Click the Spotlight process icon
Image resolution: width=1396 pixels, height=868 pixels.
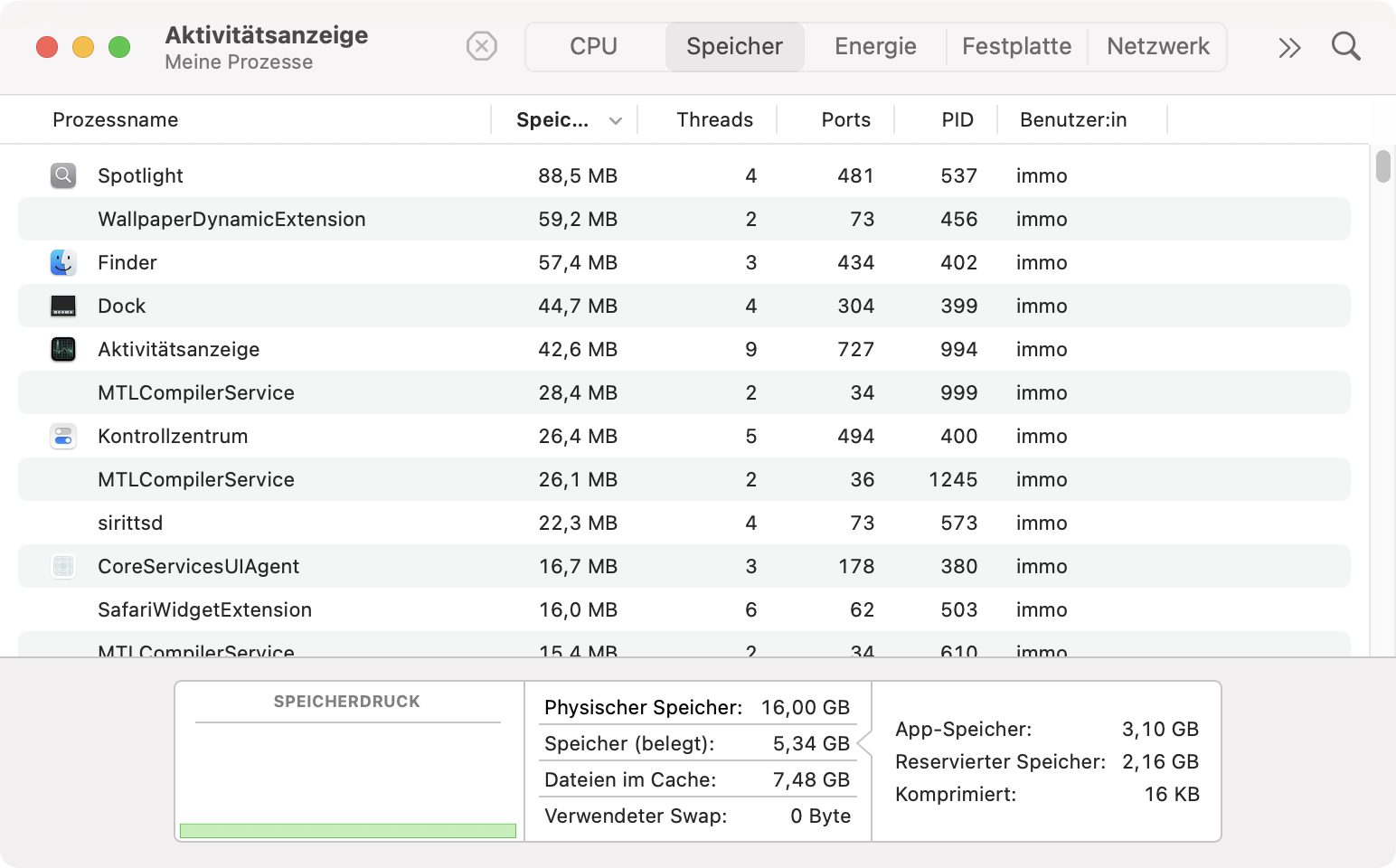63,175
